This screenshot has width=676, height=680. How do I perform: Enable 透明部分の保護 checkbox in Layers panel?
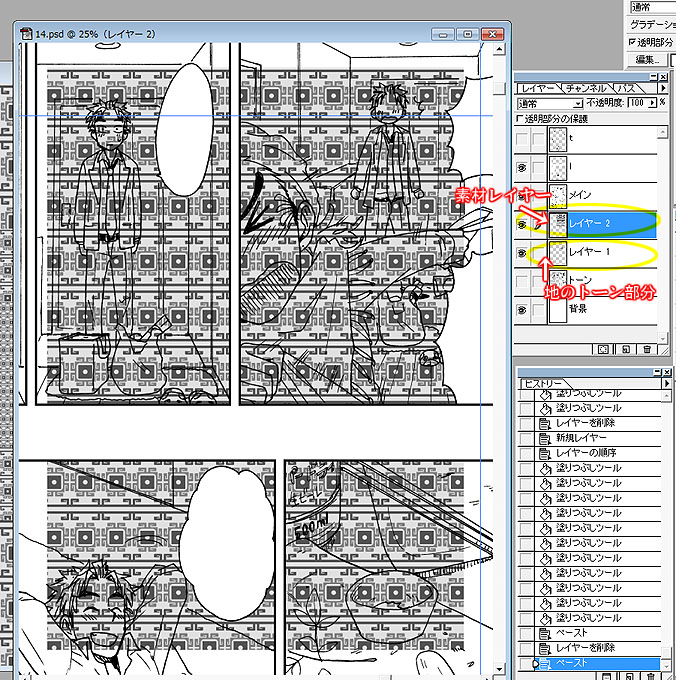[x=520, y=119]
